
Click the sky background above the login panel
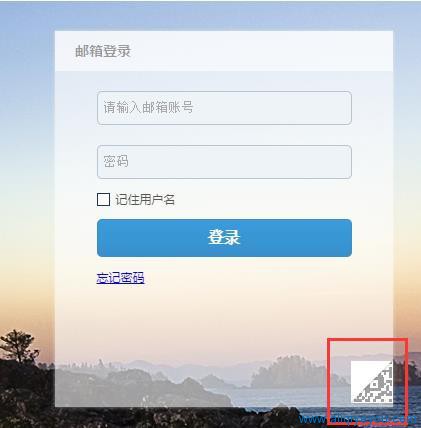coord(211,17)
